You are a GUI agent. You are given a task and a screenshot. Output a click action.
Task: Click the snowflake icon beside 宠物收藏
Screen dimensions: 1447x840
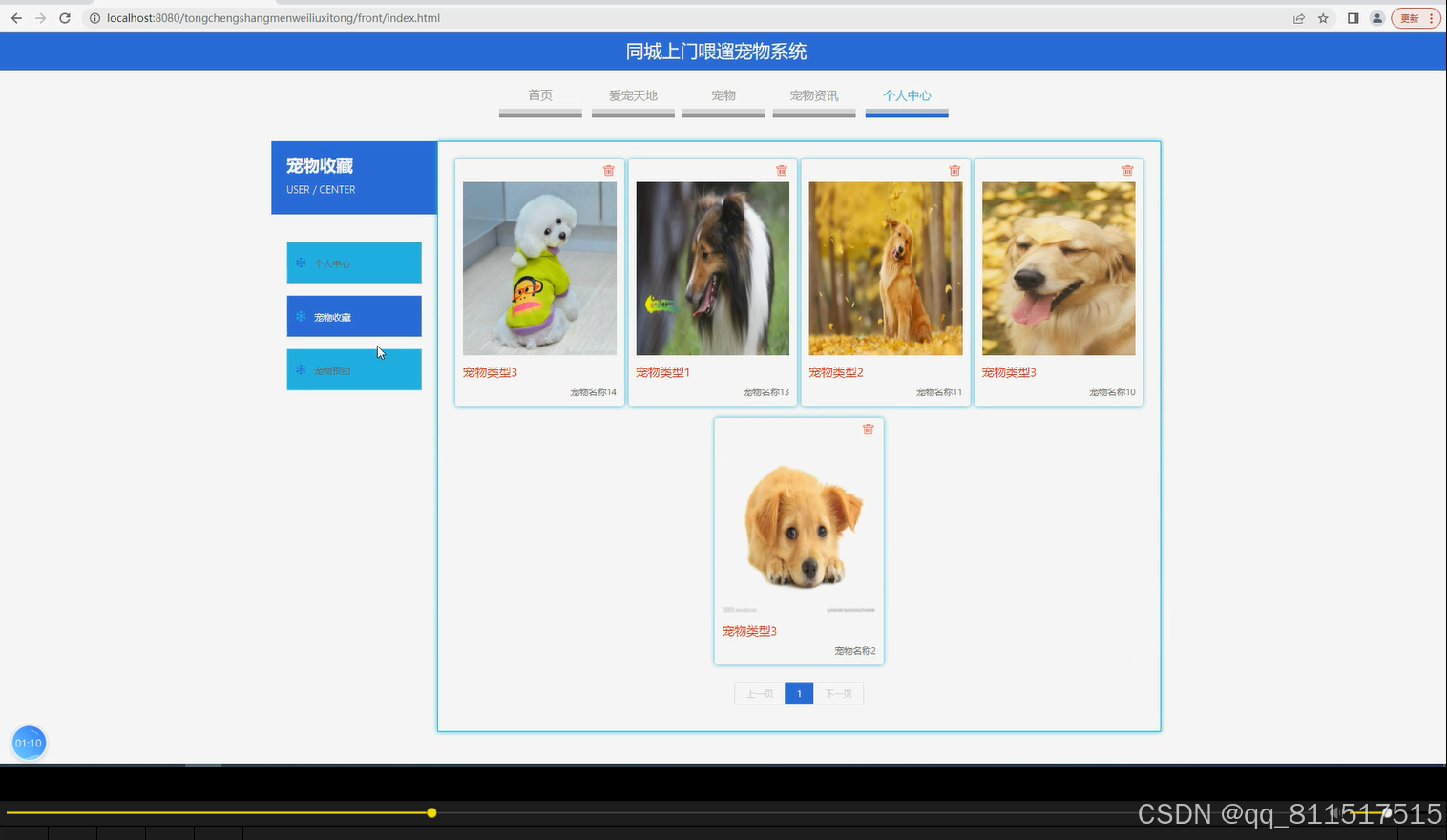[x=301, y=316]
